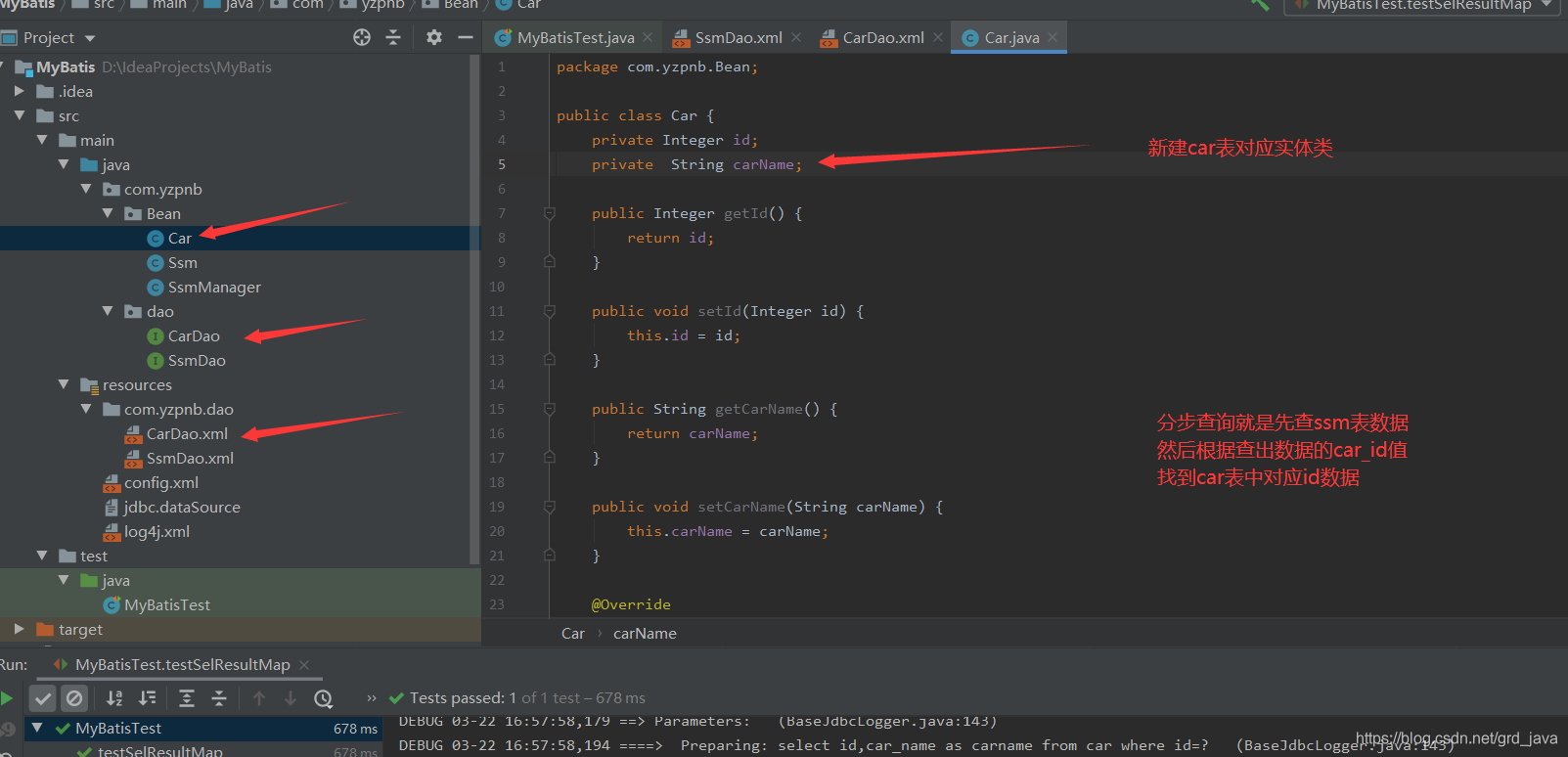This screenshot has height=757, width=1568.
Task: Click line number 12 in gutter
Action: pyautogui.click(x=497, y=335)
